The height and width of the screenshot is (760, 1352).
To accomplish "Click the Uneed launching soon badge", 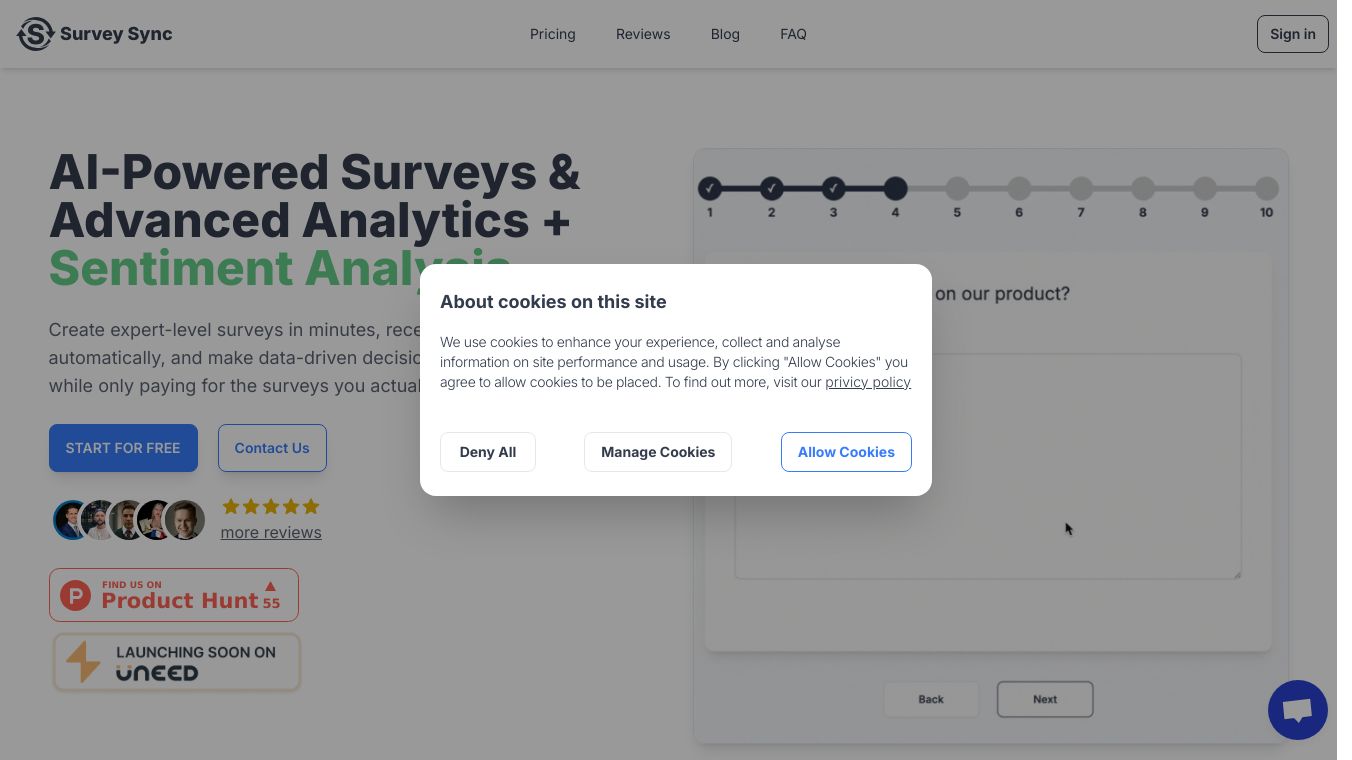I will point(176,662).
